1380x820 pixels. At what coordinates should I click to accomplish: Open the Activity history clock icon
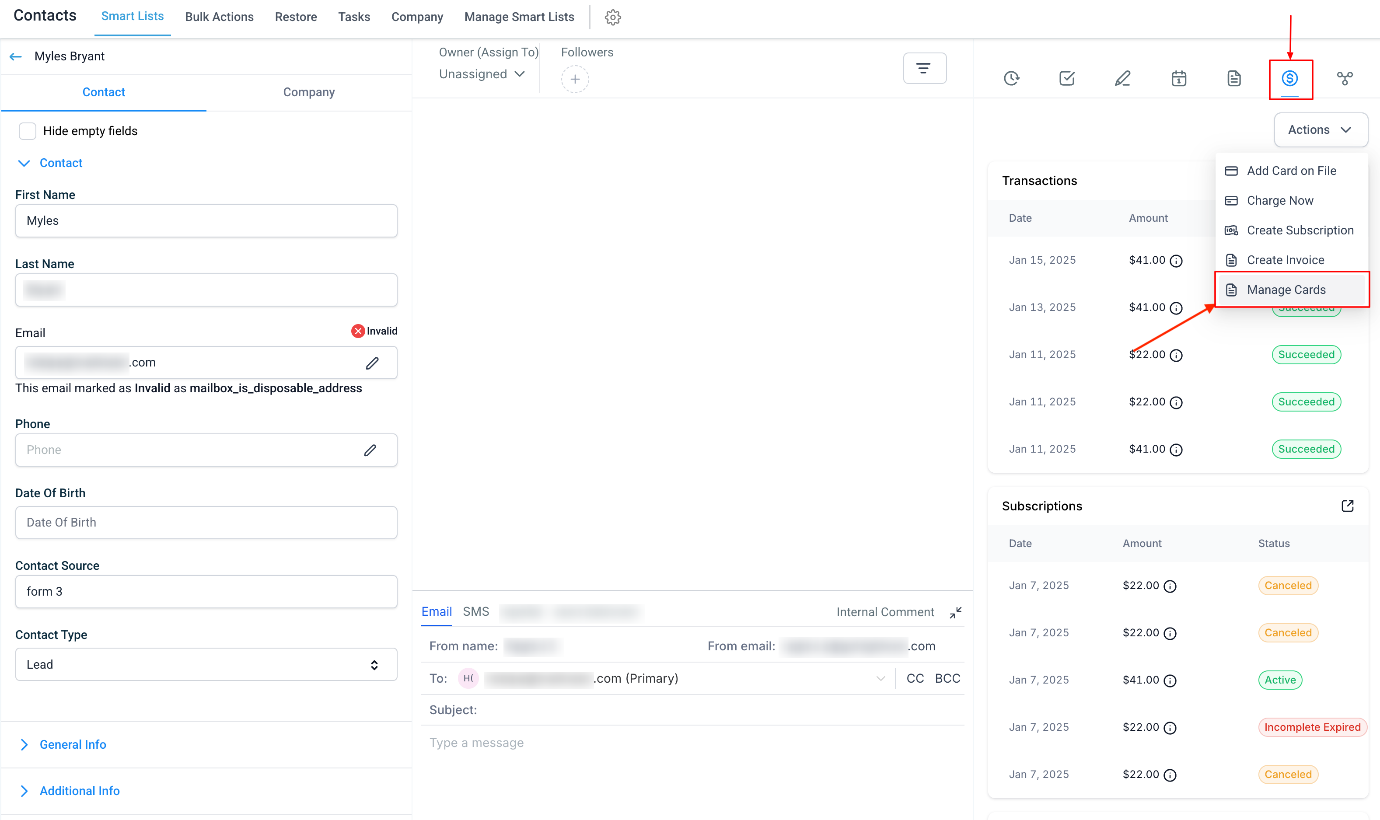pyautogui.click(x=1011, y=78)
